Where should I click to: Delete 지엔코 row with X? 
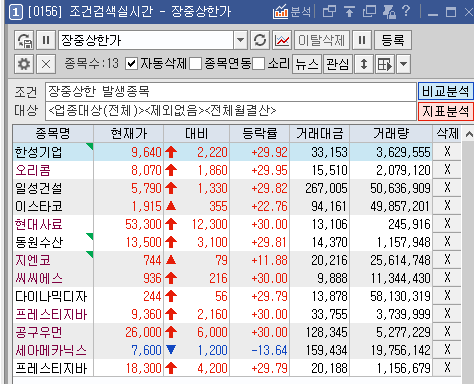point(447,260)
